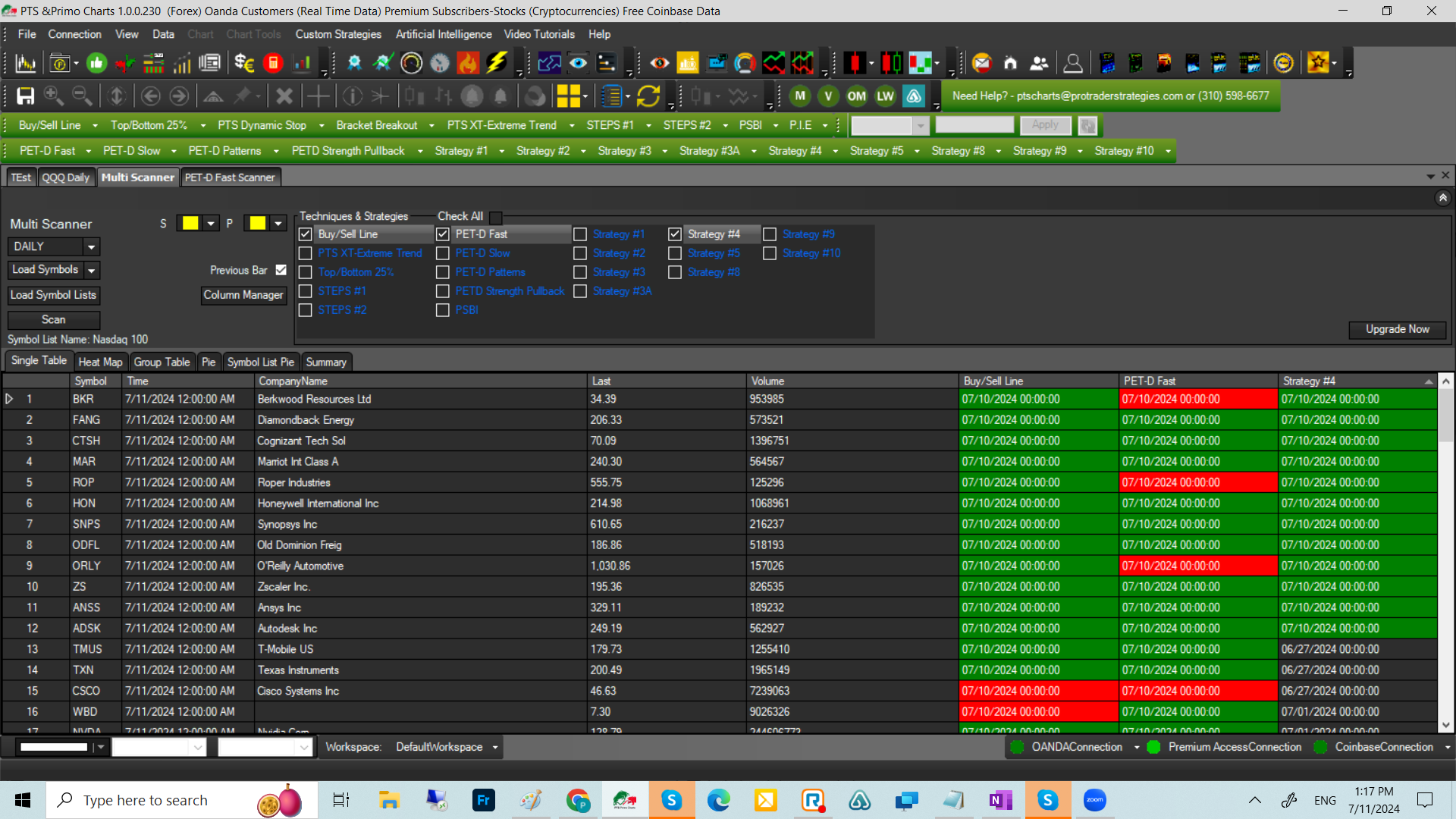Switch to the PET-D Fast Scanner tab
This screenshot has height=819, width=1456.
[x=230, y=177]
